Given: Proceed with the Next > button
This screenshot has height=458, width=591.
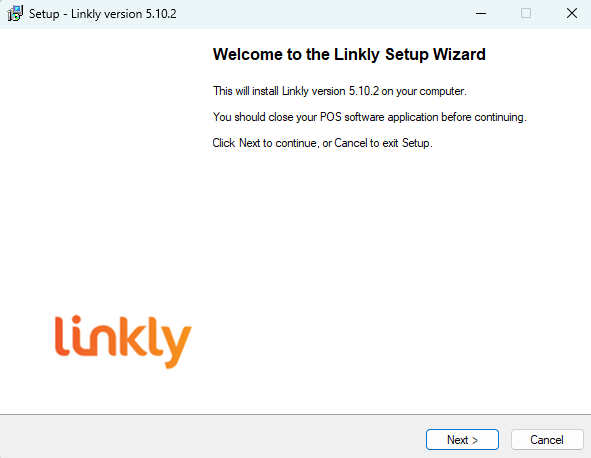Looking at the screenshot, I should pos(462,440).
